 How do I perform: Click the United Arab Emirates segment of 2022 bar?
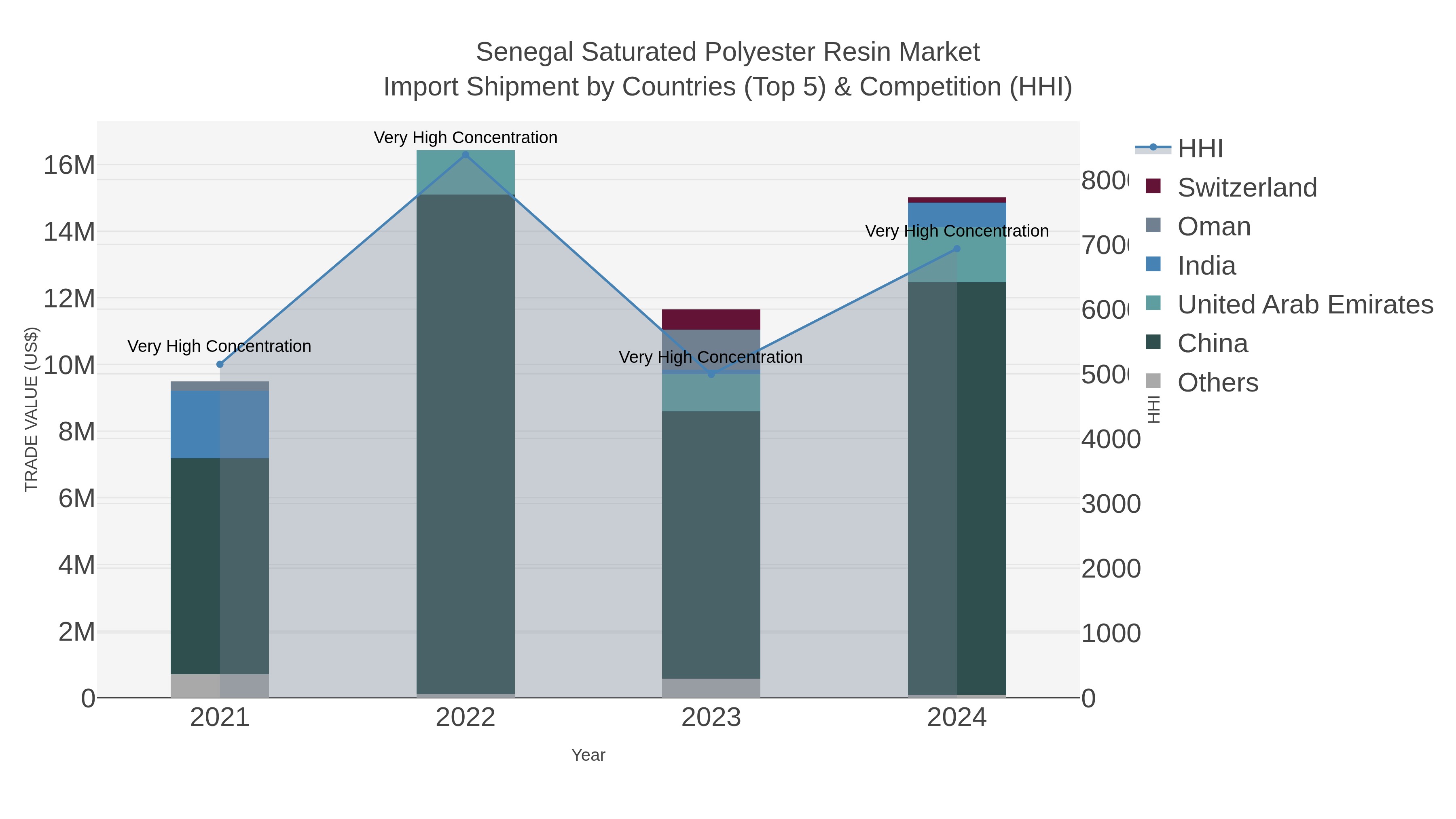click(466, 172)
